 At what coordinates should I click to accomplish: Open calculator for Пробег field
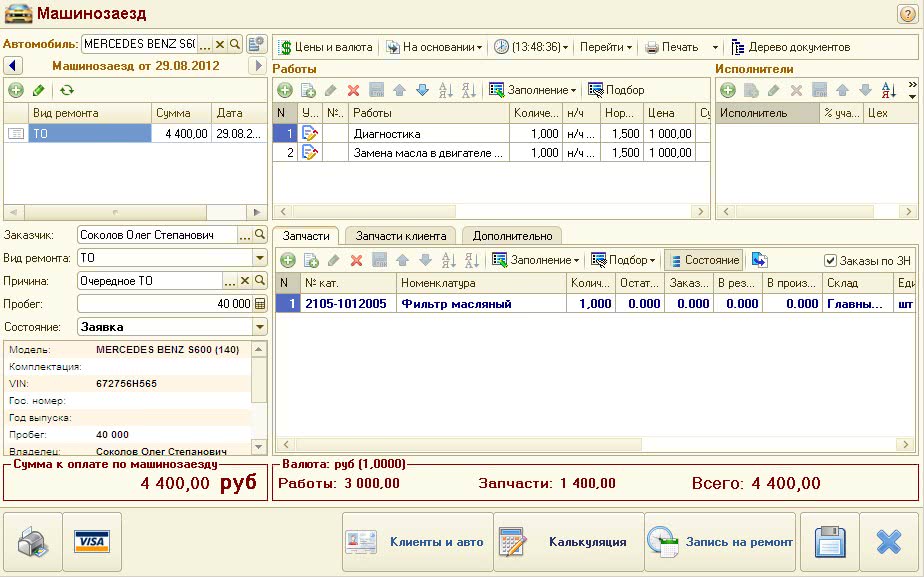260,304
